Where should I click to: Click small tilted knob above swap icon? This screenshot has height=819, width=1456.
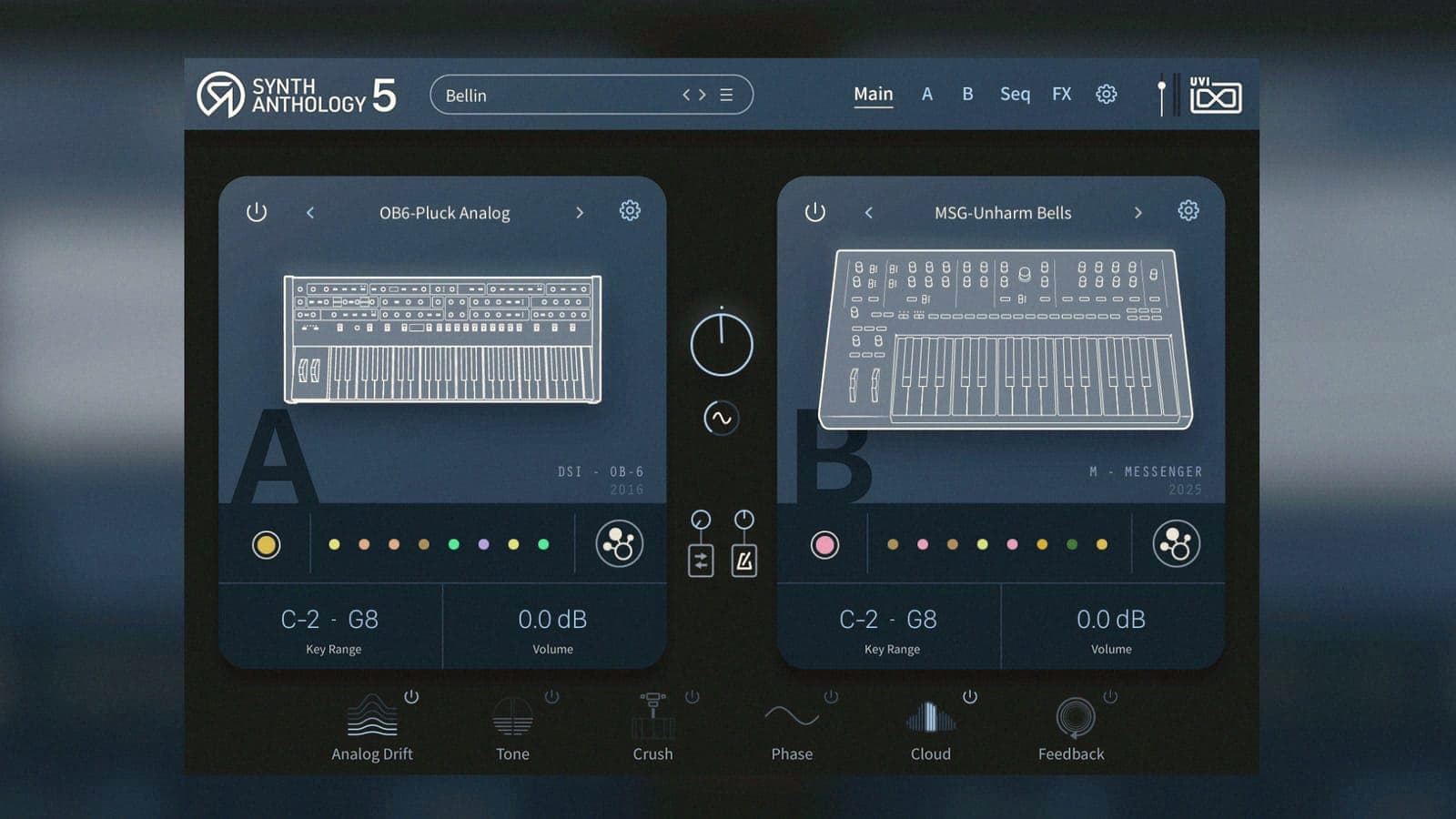[x=701, y=520]
